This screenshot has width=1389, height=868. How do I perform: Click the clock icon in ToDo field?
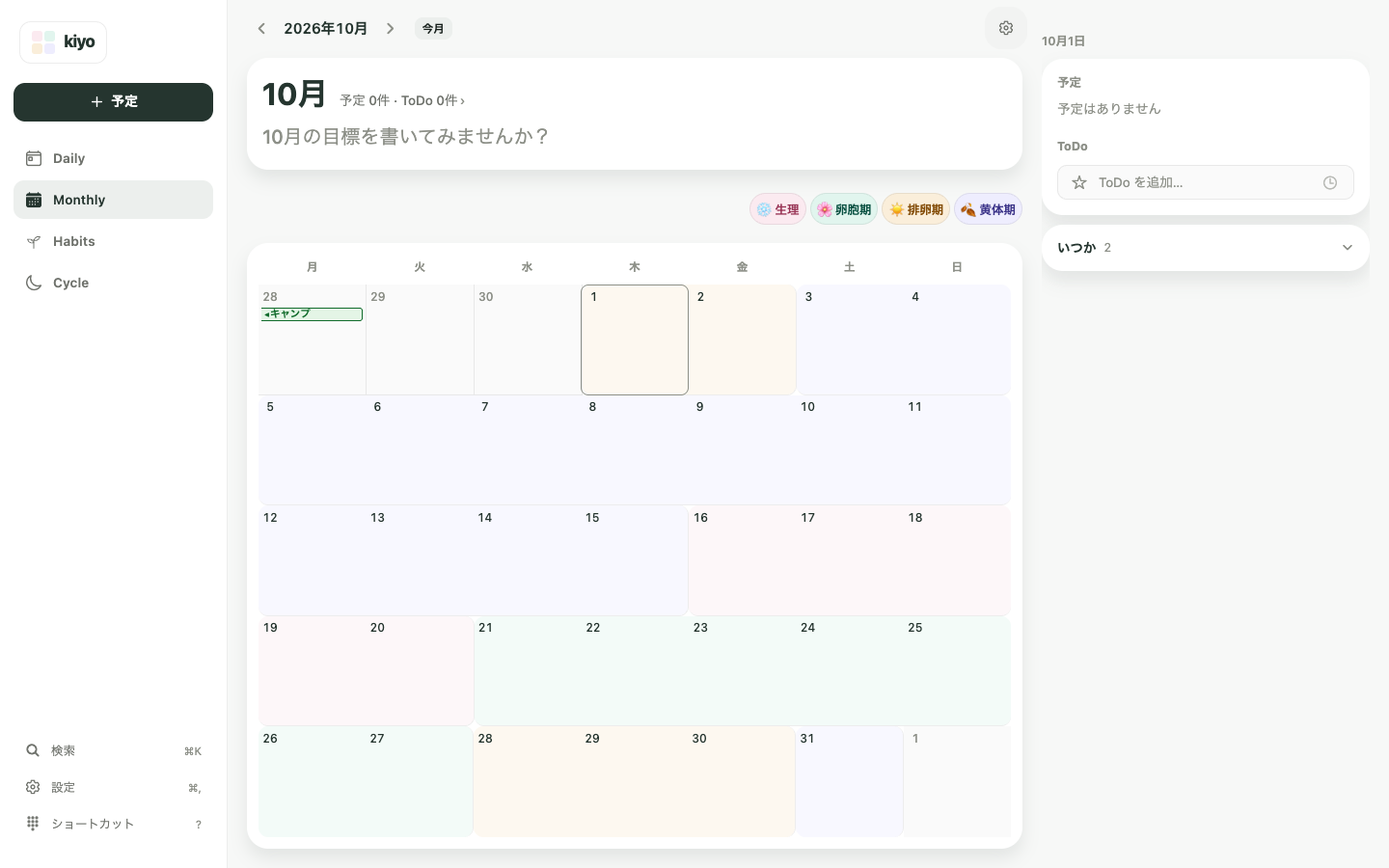1330,182
